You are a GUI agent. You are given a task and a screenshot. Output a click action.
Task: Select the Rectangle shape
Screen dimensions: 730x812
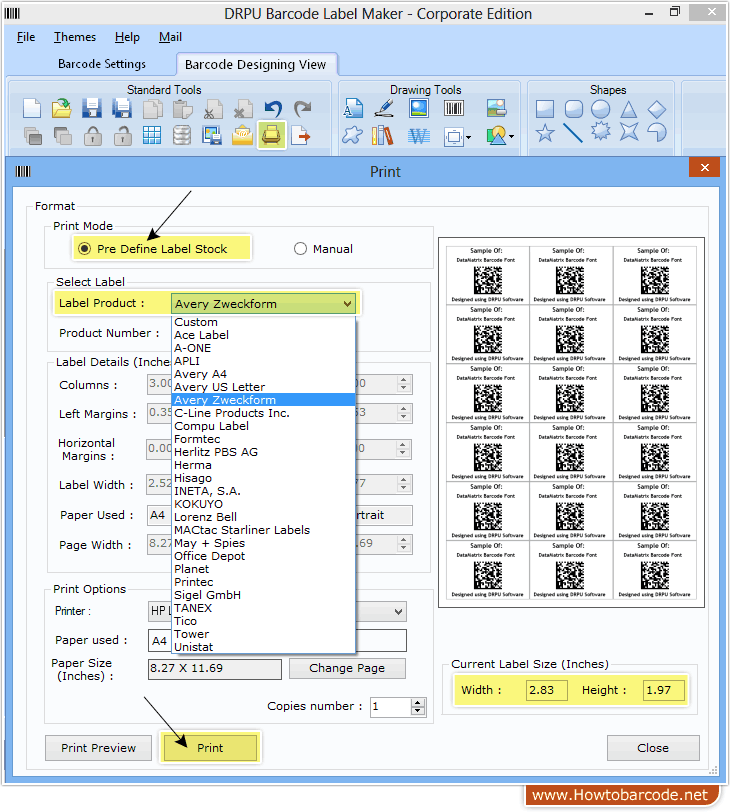pyautogui.click(x=545, y=109)
